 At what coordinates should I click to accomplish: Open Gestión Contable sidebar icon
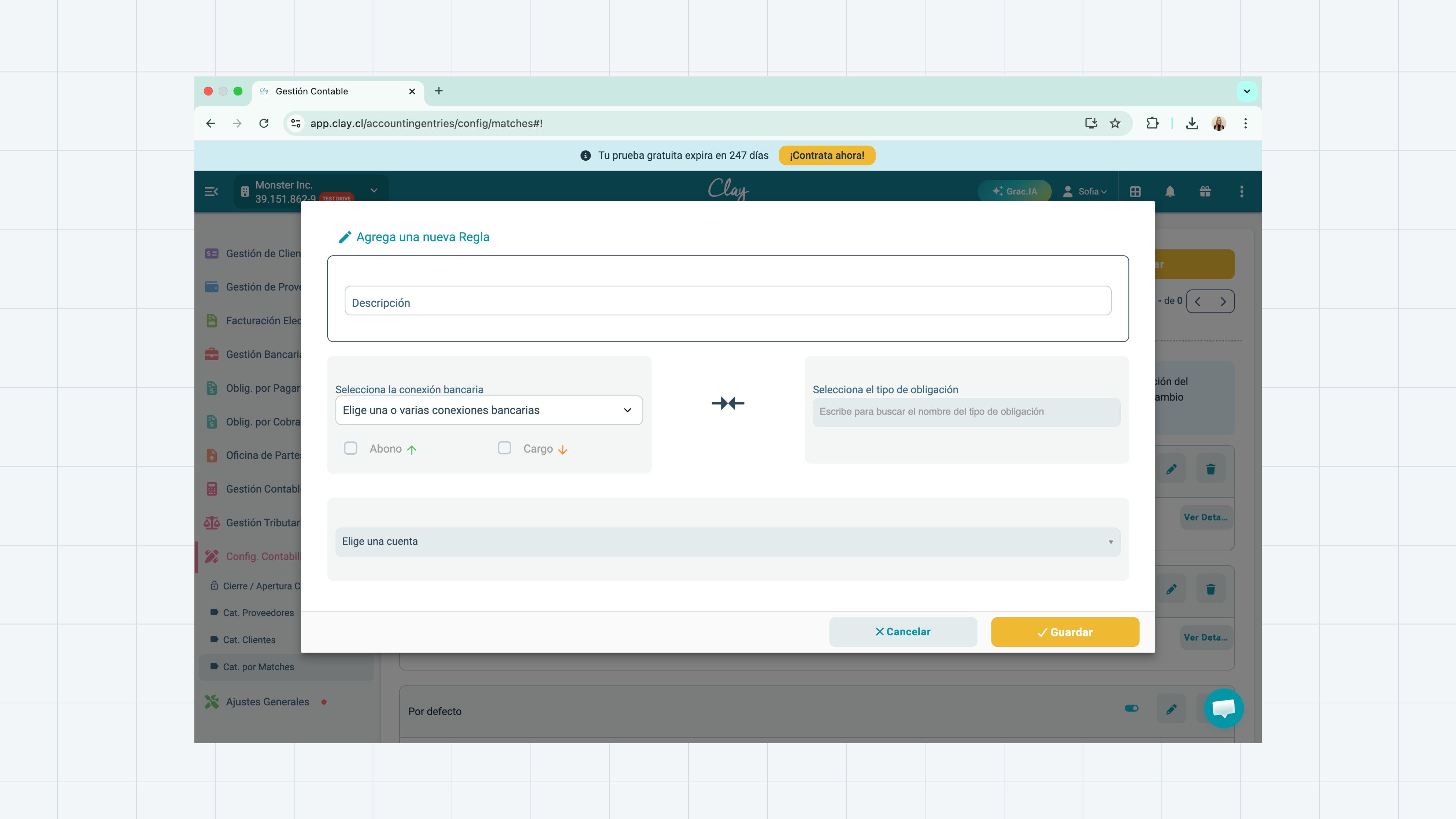tap(211, 489)
